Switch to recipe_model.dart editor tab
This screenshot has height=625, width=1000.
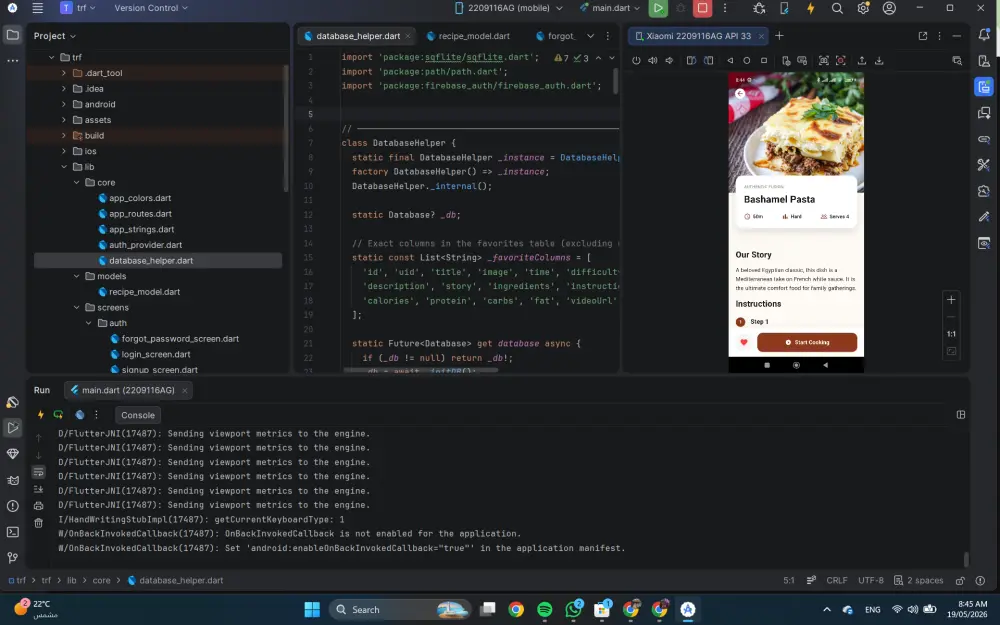pyautogui.click(x=468, y=36)
